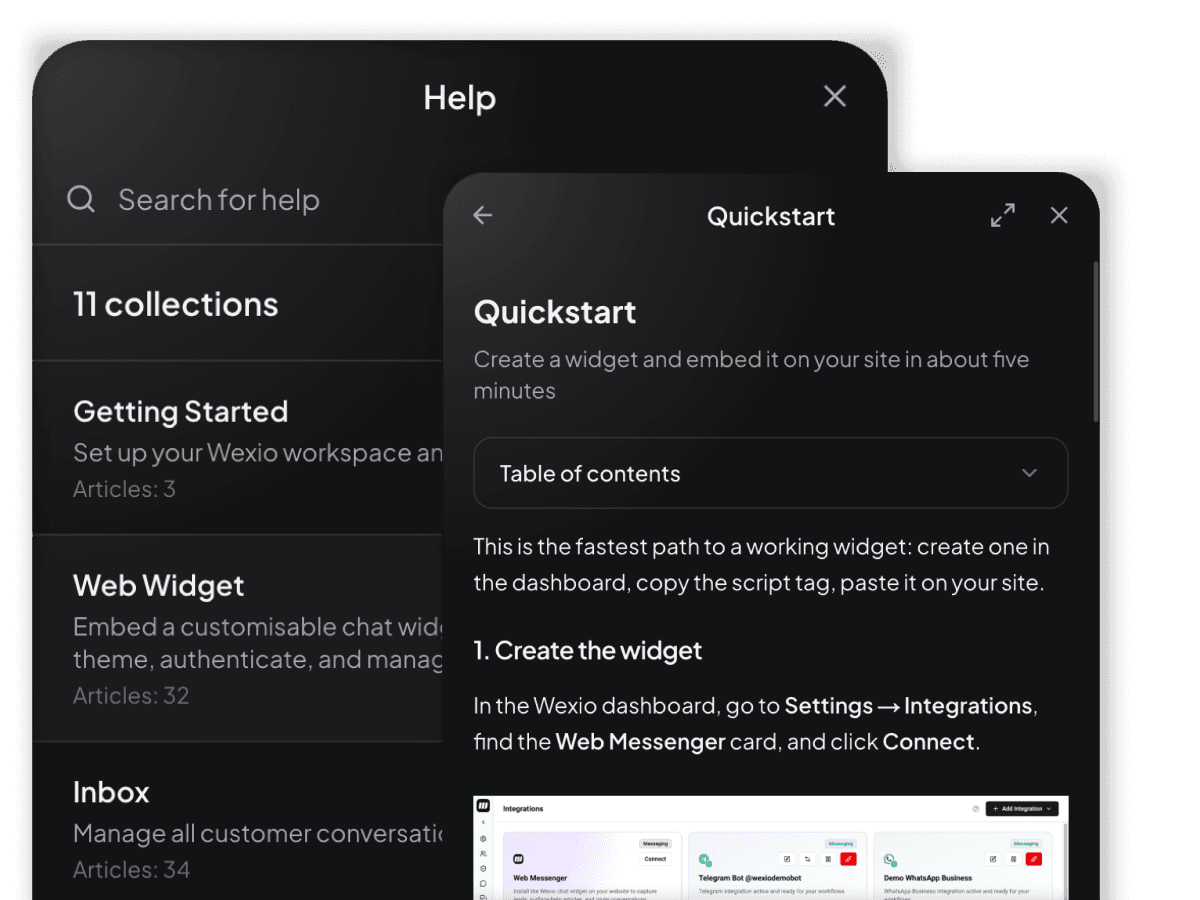
Task: Click the magnifier icon in Help search
Action: pyautogui.click(x=81, y=199)
